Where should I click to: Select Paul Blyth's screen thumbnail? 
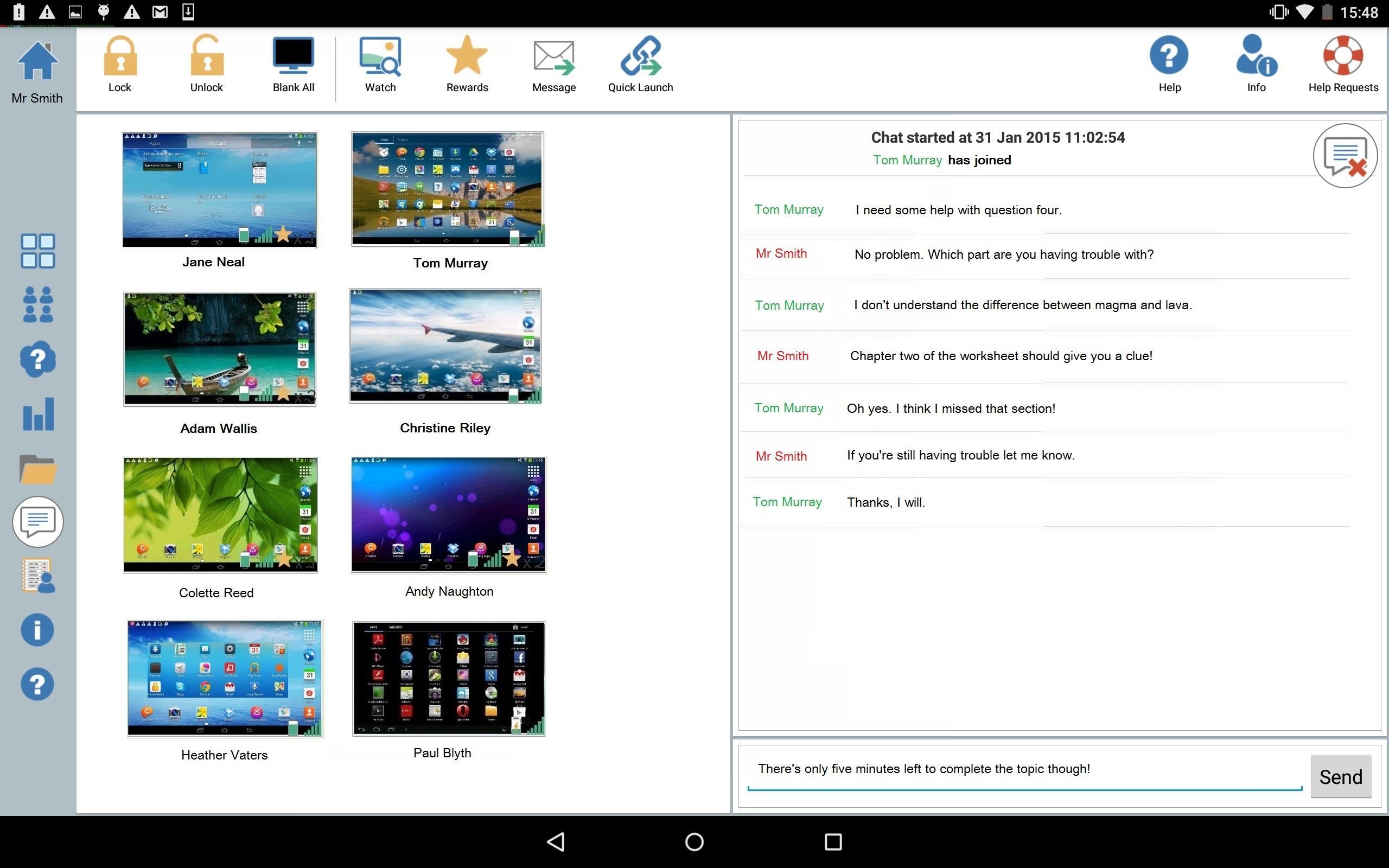pos(448,679)
